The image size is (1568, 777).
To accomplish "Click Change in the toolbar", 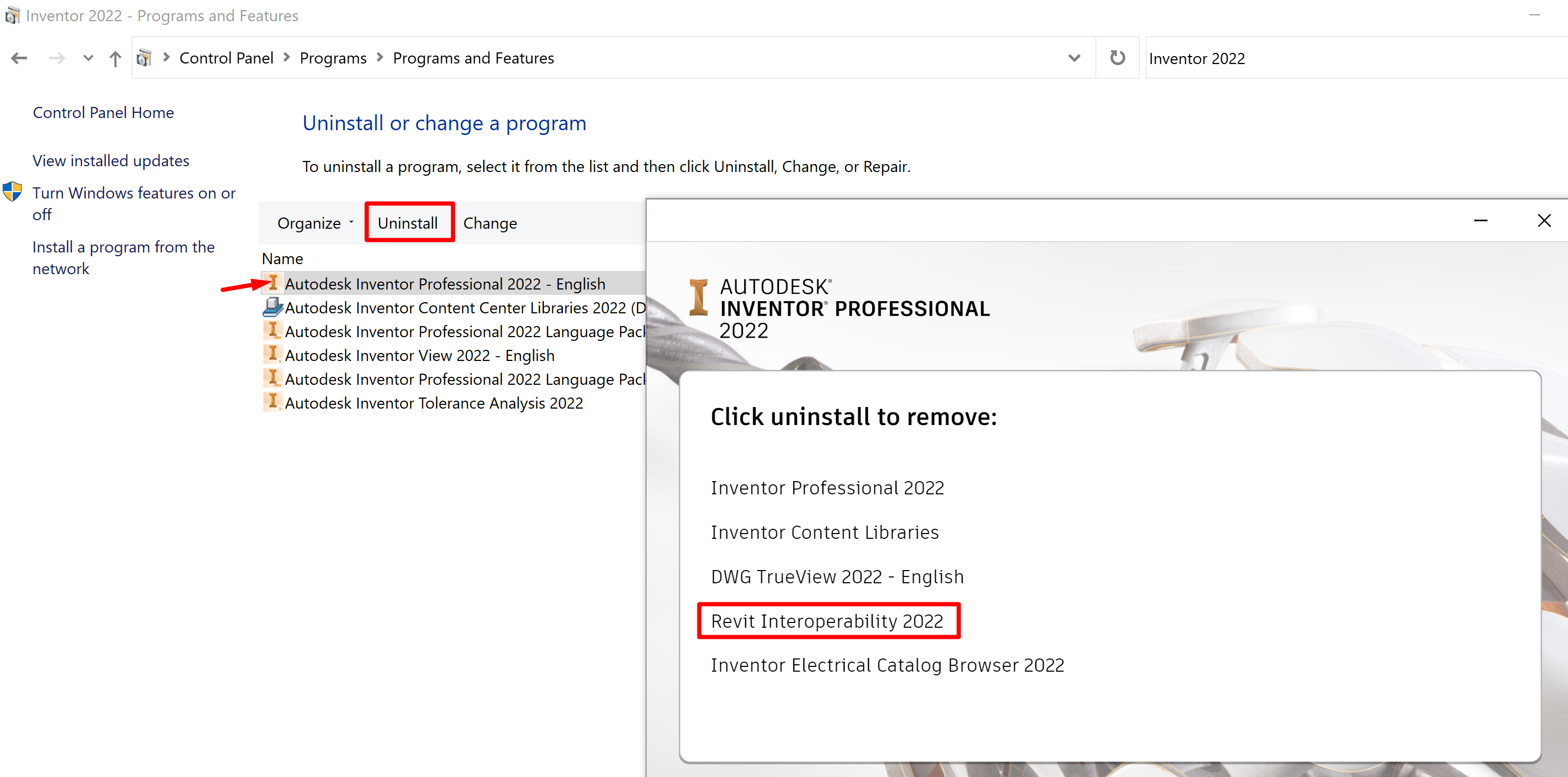I will (x=489, y=223).
